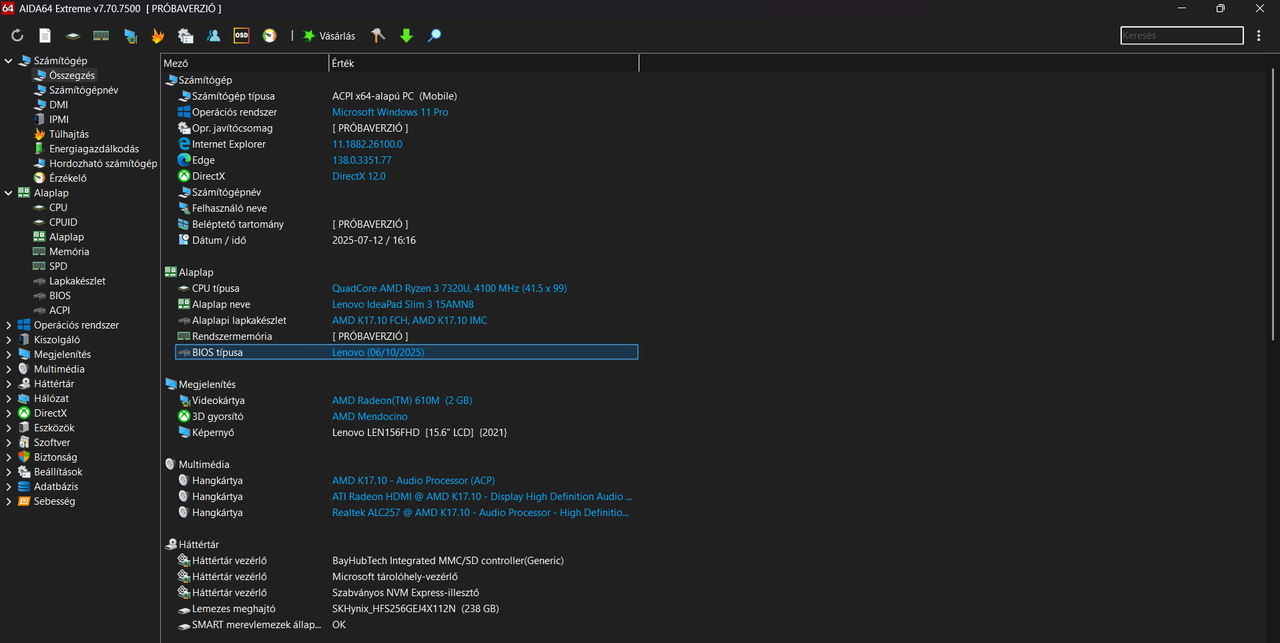This screenshot has height=643, width=1280.
Task: Open the DirectX 12.0 link
Action: pyautogui.click(x=359, y=176)
